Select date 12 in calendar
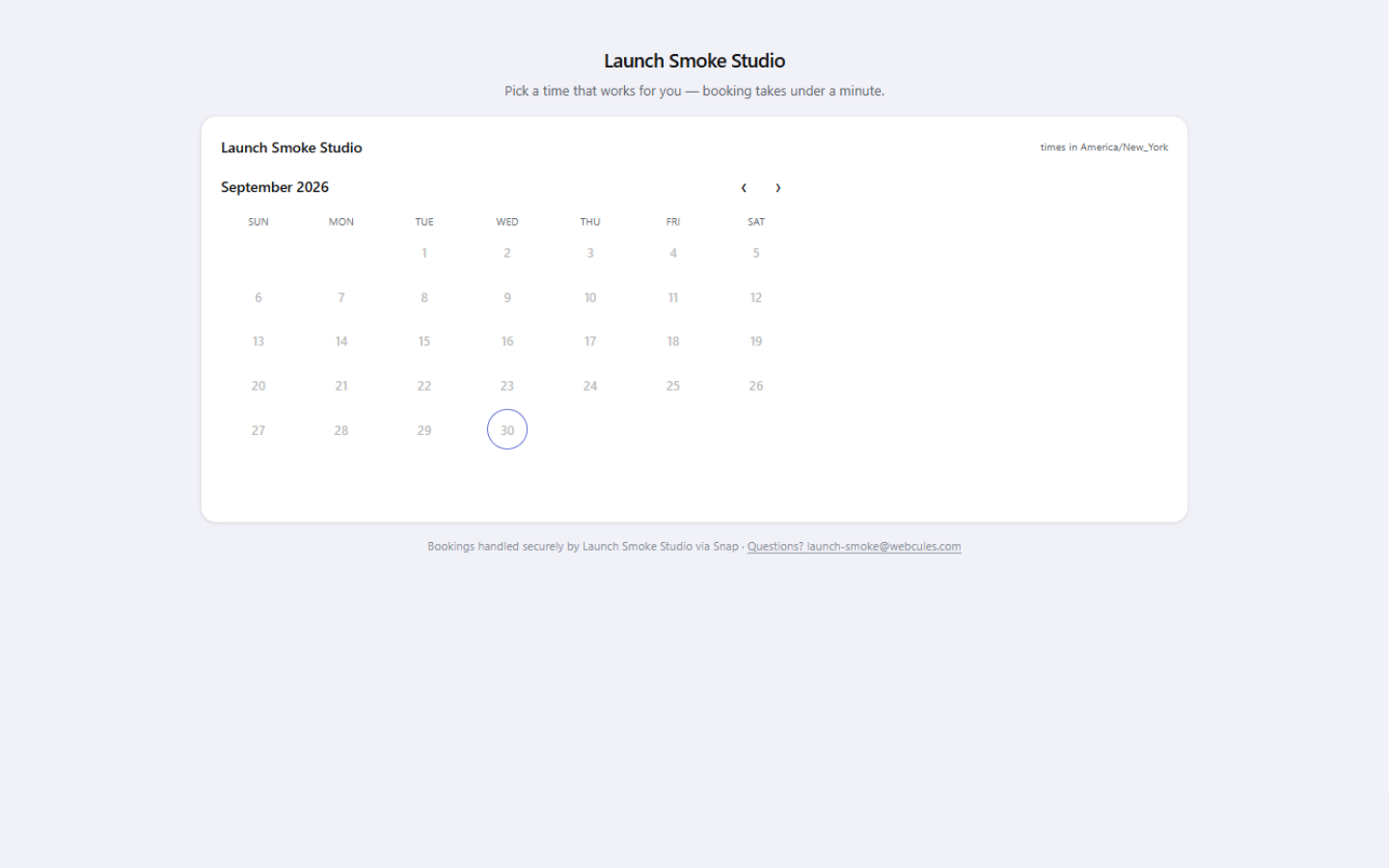This screenshot has width=1389, height=868. (x=756, y=297)
